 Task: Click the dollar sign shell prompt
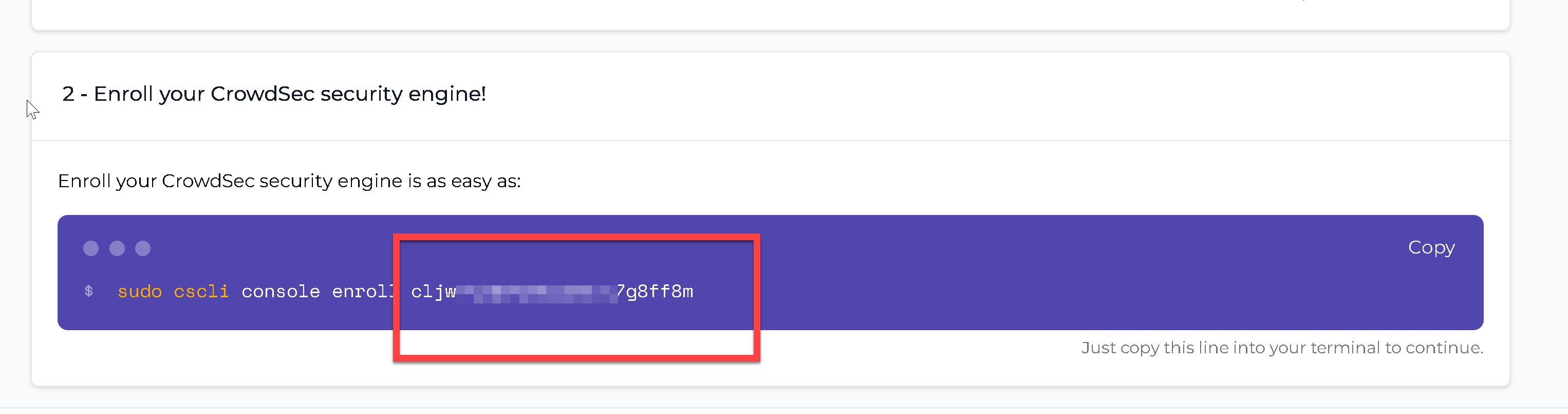point(89,292)
